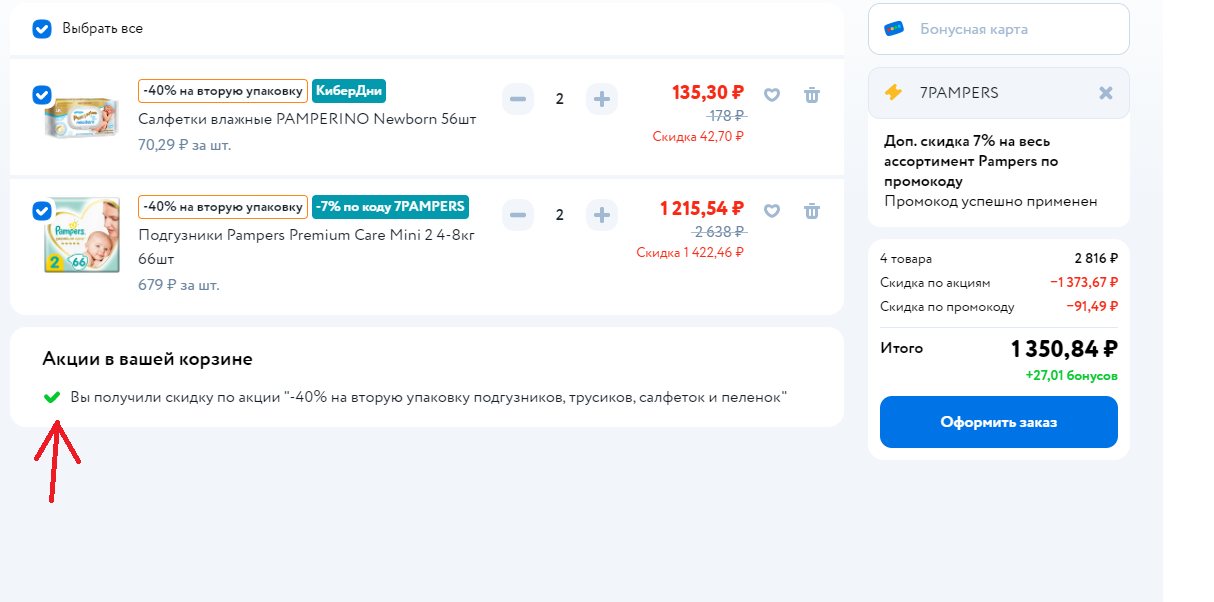Screen dimensions: 1214x602
Task: Focus the "Бонусная карта" input field
Action: 999,29
